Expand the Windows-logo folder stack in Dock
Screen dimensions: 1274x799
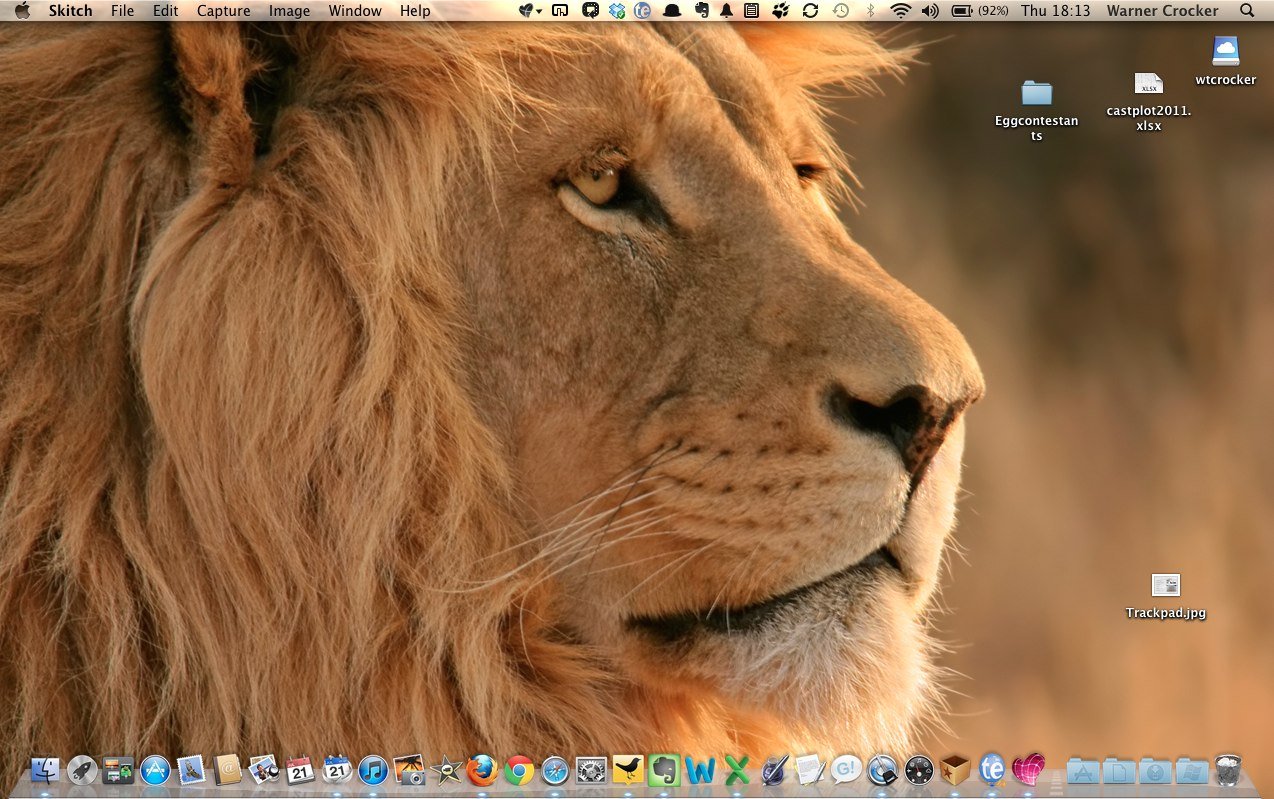coord(1192,770)
